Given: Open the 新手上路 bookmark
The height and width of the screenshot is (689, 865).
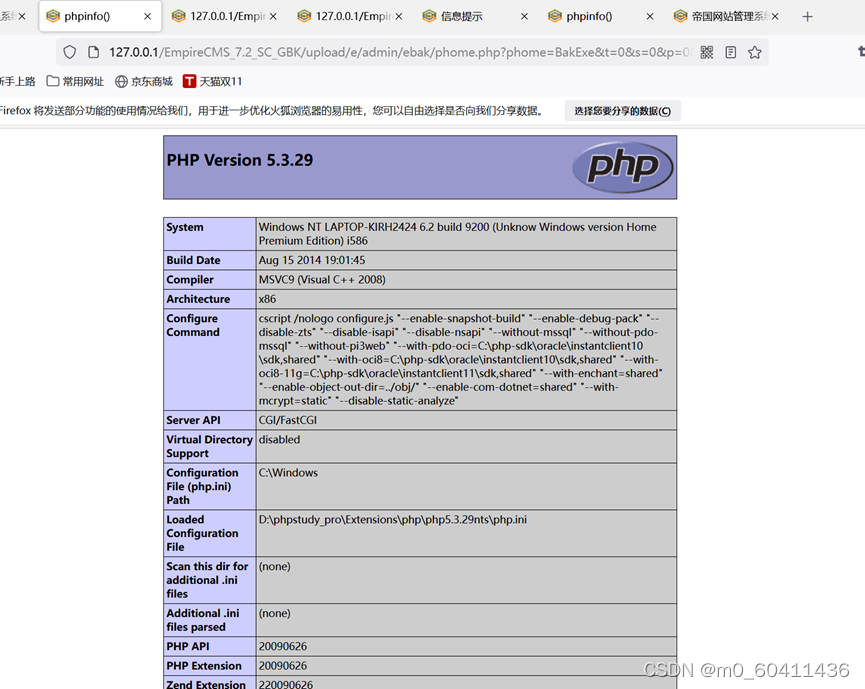Looking at the screenshot, I should (x=18, y=82).
